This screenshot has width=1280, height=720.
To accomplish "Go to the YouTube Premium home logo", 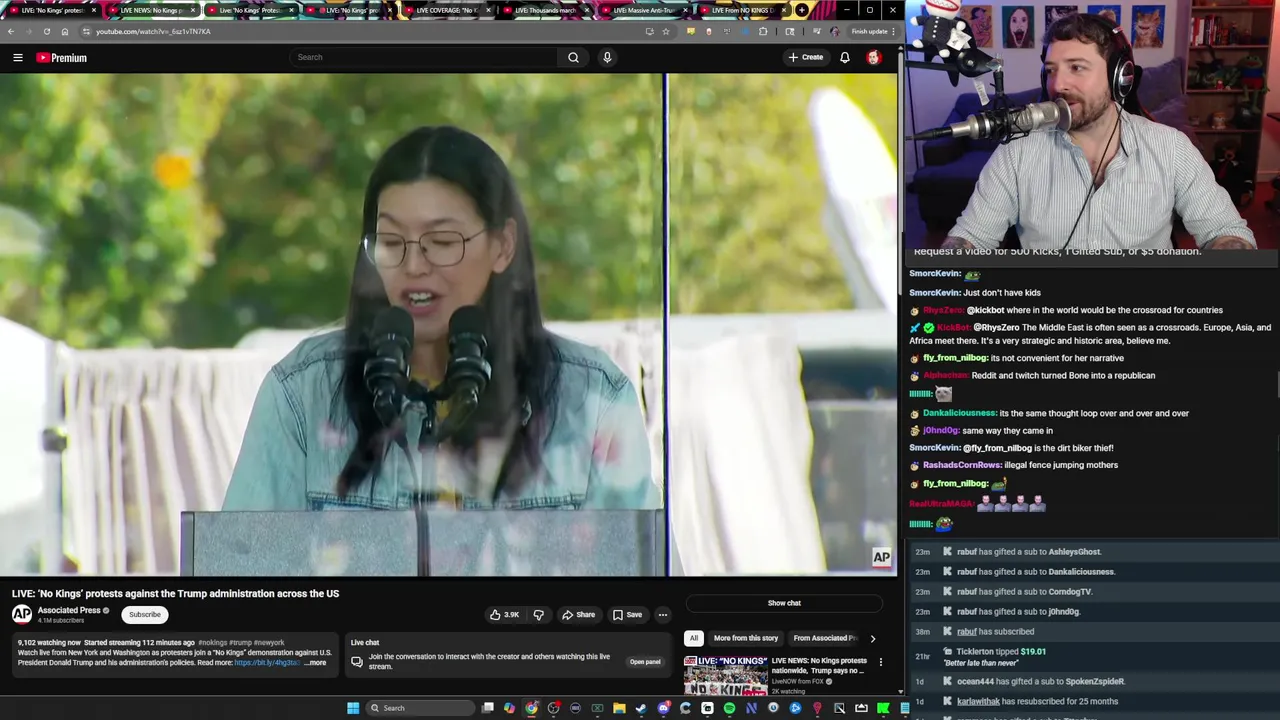I will pos(62,58).
